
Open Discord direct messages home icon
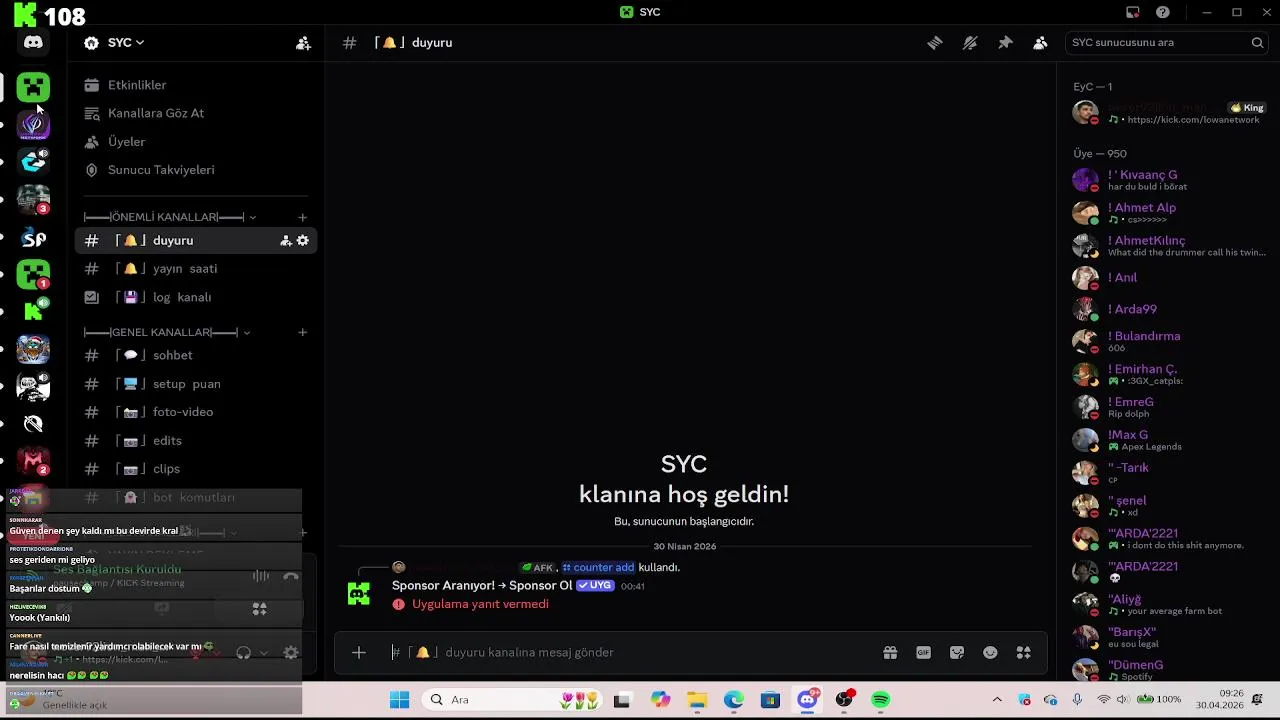click(33, 43)
